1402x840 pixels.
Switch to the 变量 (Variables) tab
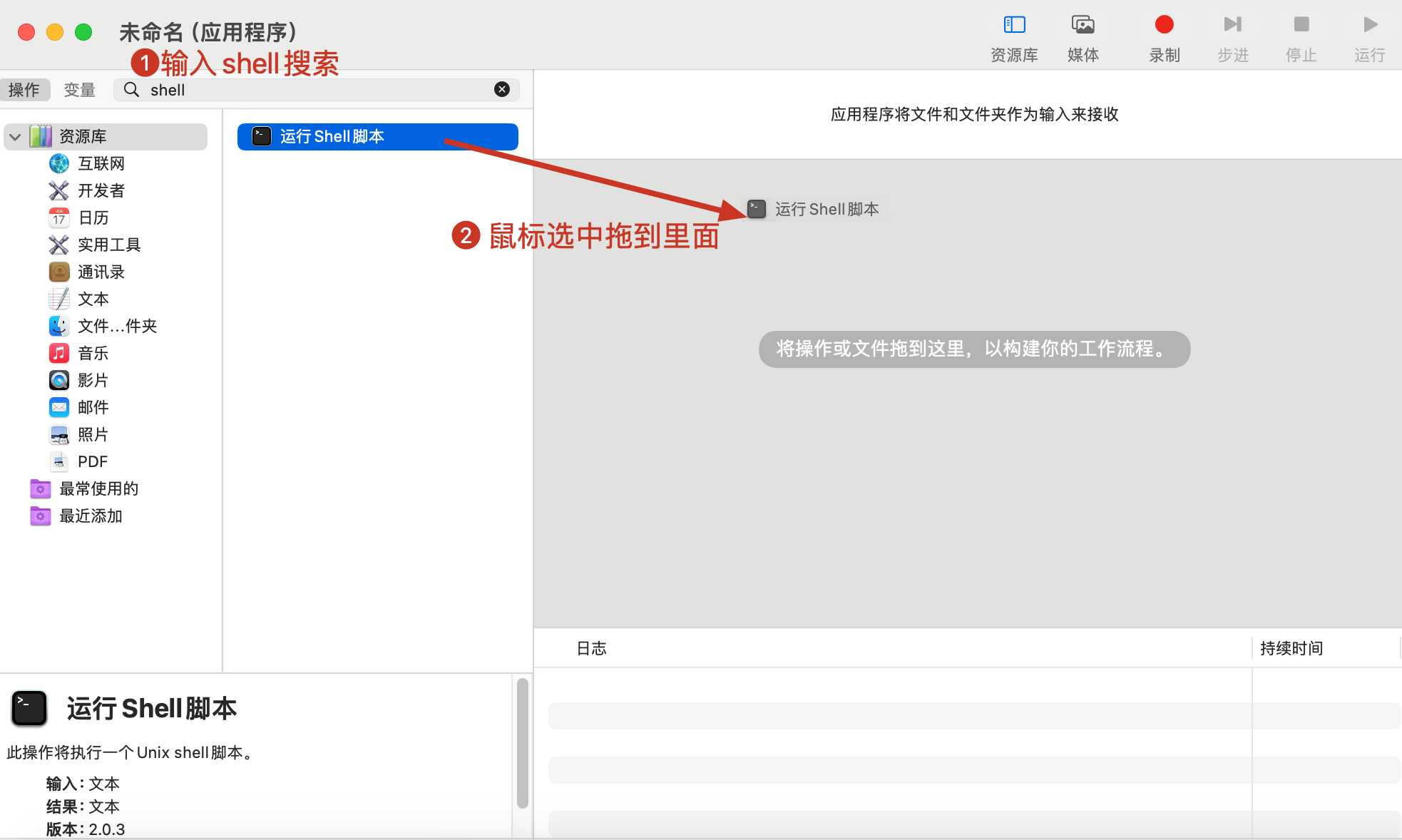79,90
